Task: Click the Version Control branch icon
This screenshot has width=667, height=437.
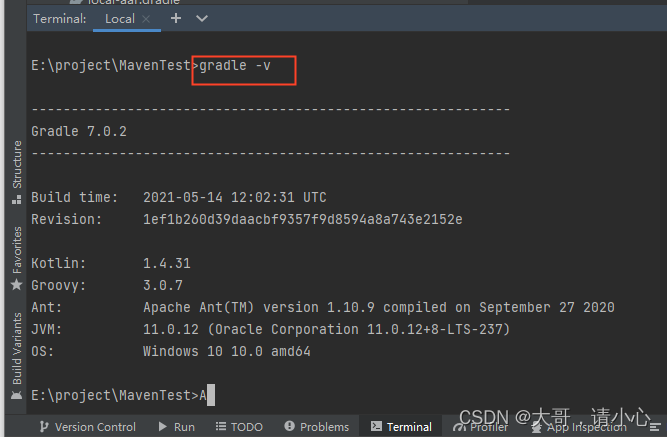Action: (44, 426)
